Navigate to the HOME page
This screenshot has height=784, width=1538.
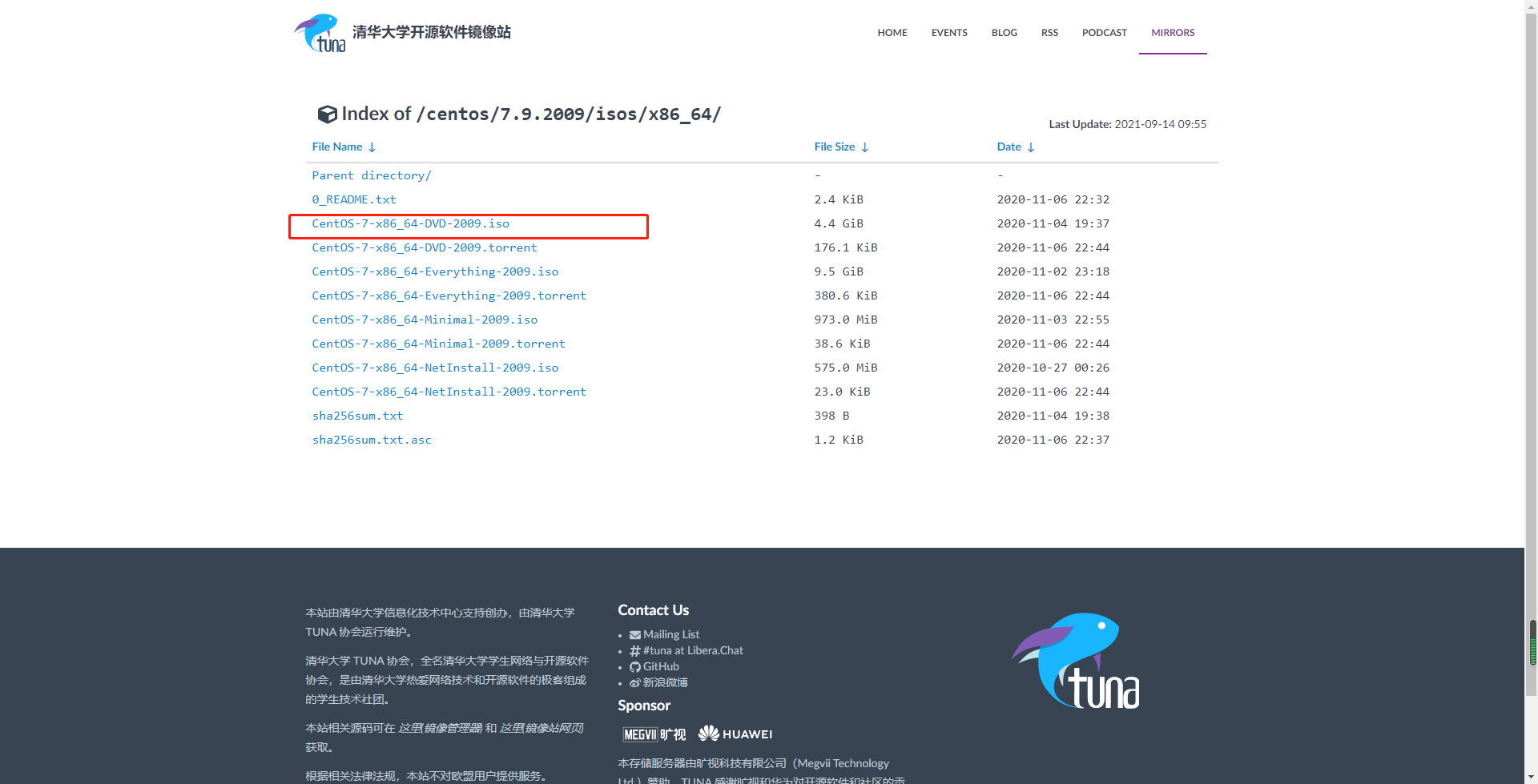[x=892, y=33]
